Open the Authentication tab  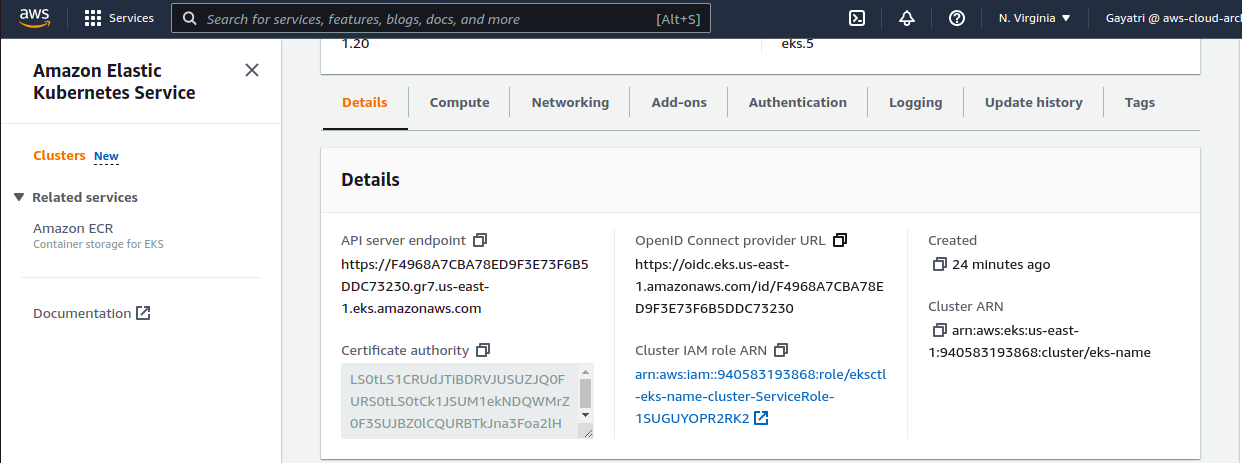[x=798, y=102]
